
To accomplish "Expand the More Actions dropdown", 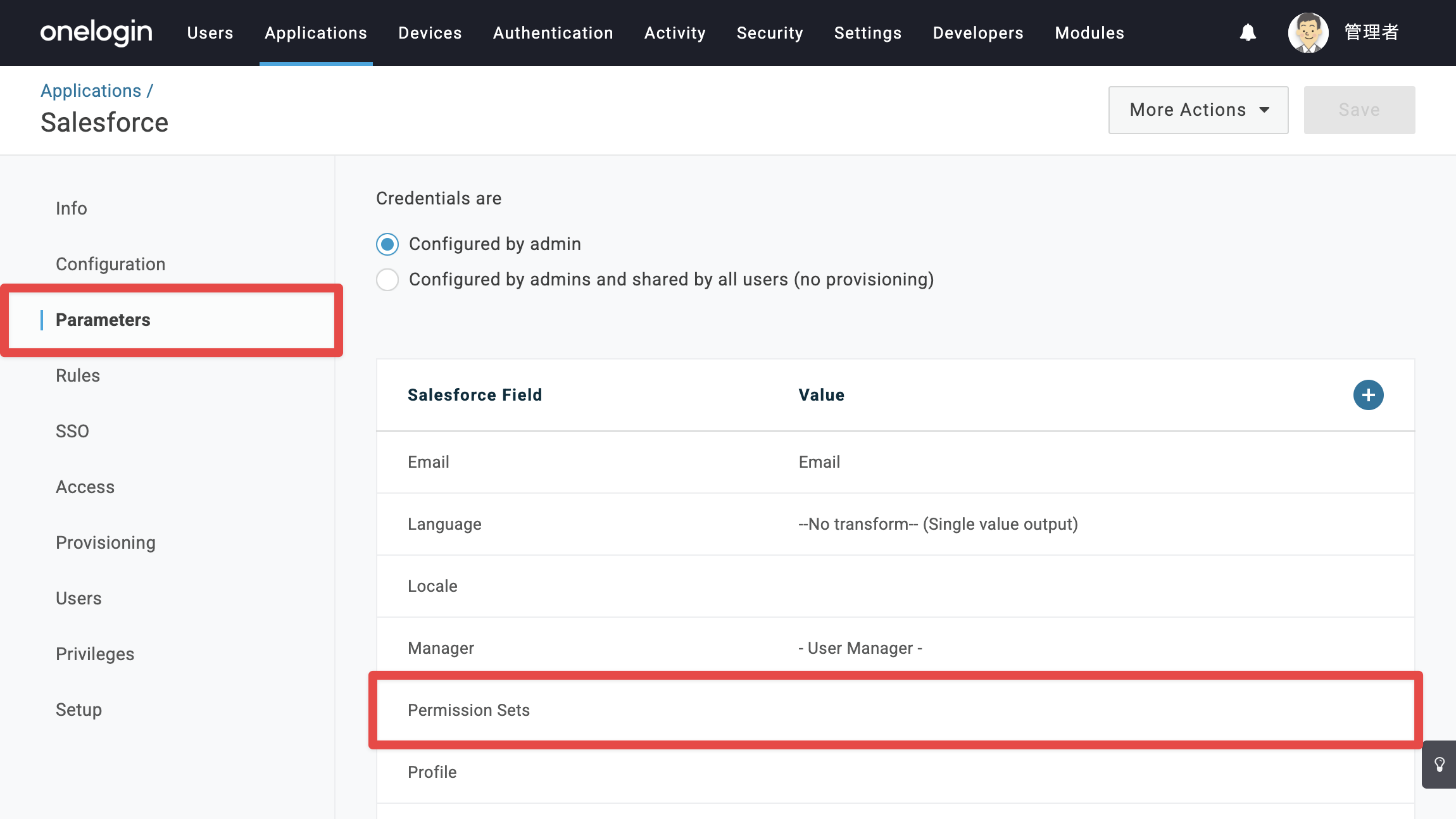I will click(1198, 110).
